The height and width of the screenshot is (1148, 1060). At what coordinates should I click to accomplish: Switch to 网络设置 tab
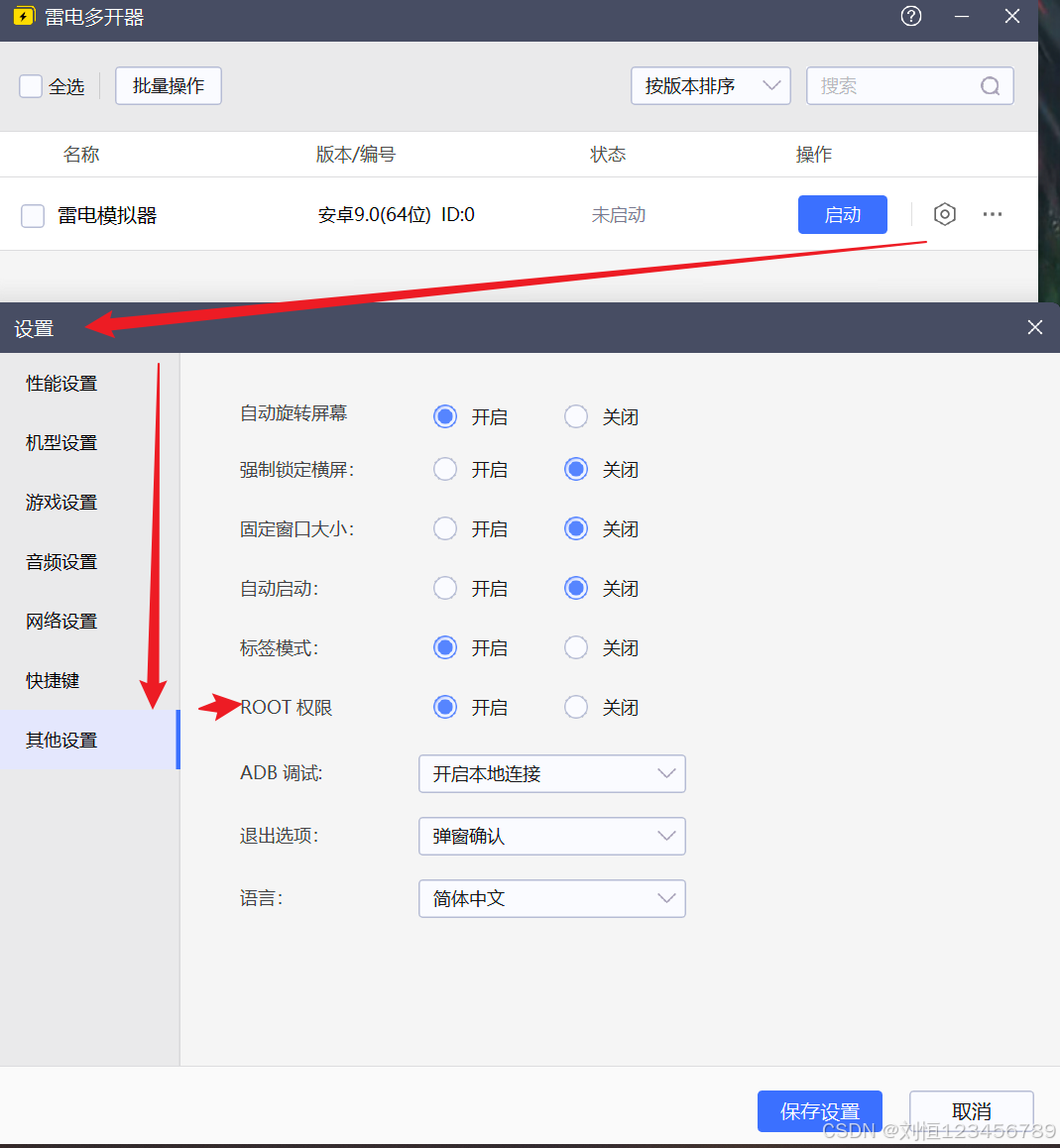tap(89, 621)
